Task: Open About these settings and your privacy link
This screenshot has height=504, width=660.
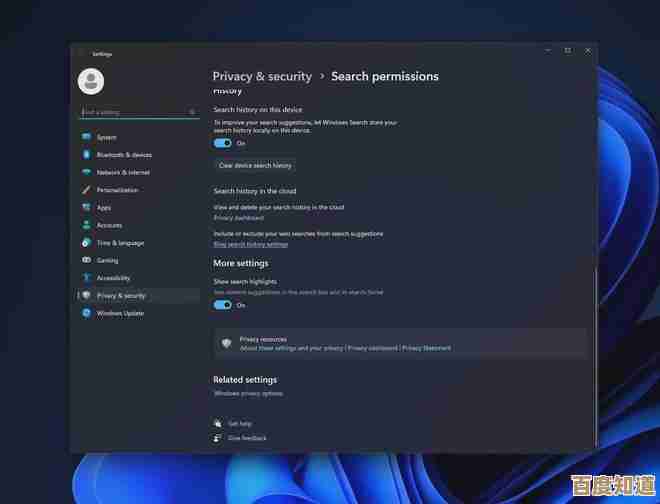Action: tap(291, 348)
